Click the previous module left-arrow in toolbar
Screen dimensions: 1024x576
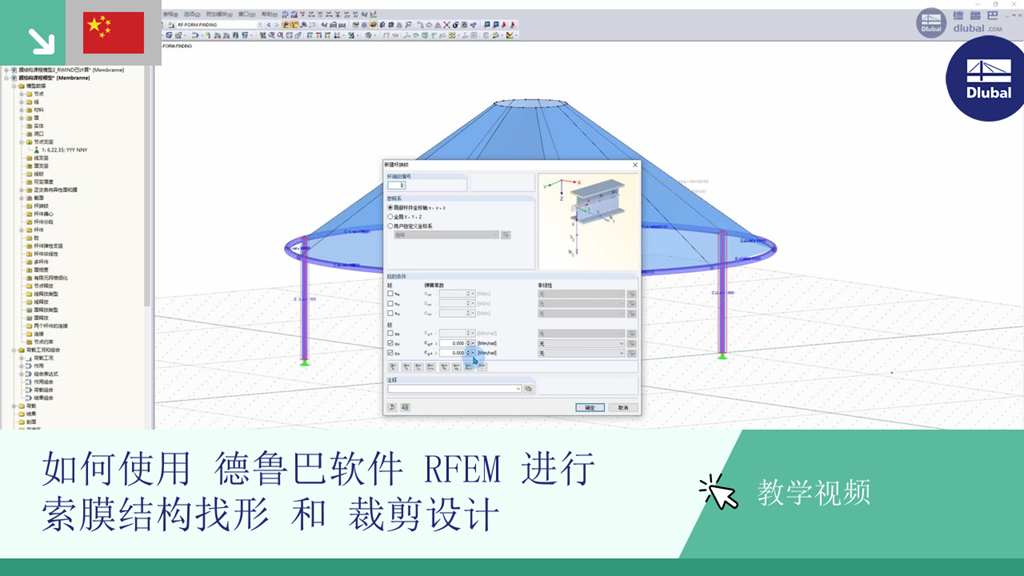pyautogui.click(x=268, y=25)
